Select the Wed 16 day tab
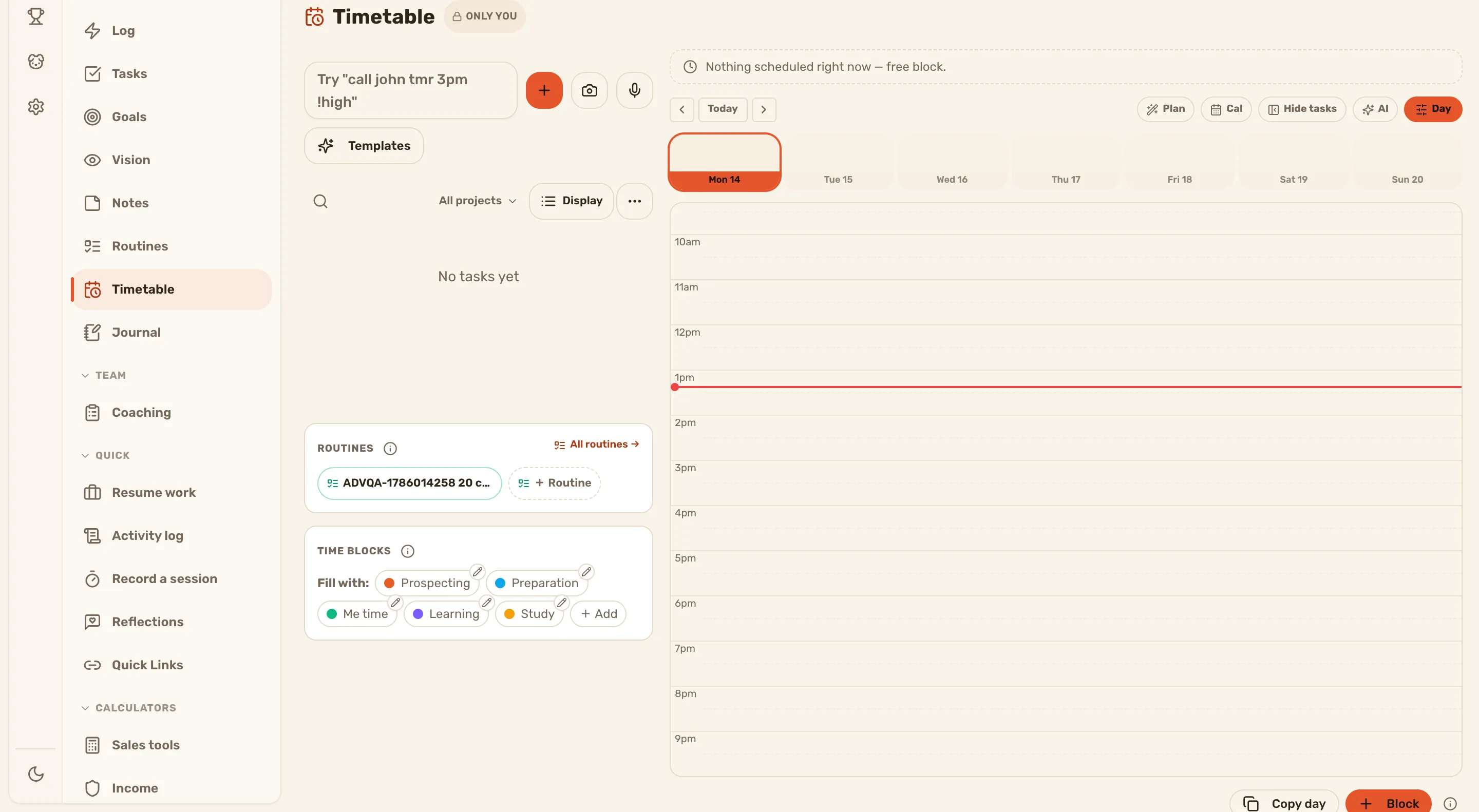This screenshot has height=812, width=1479. coord(952,162)
